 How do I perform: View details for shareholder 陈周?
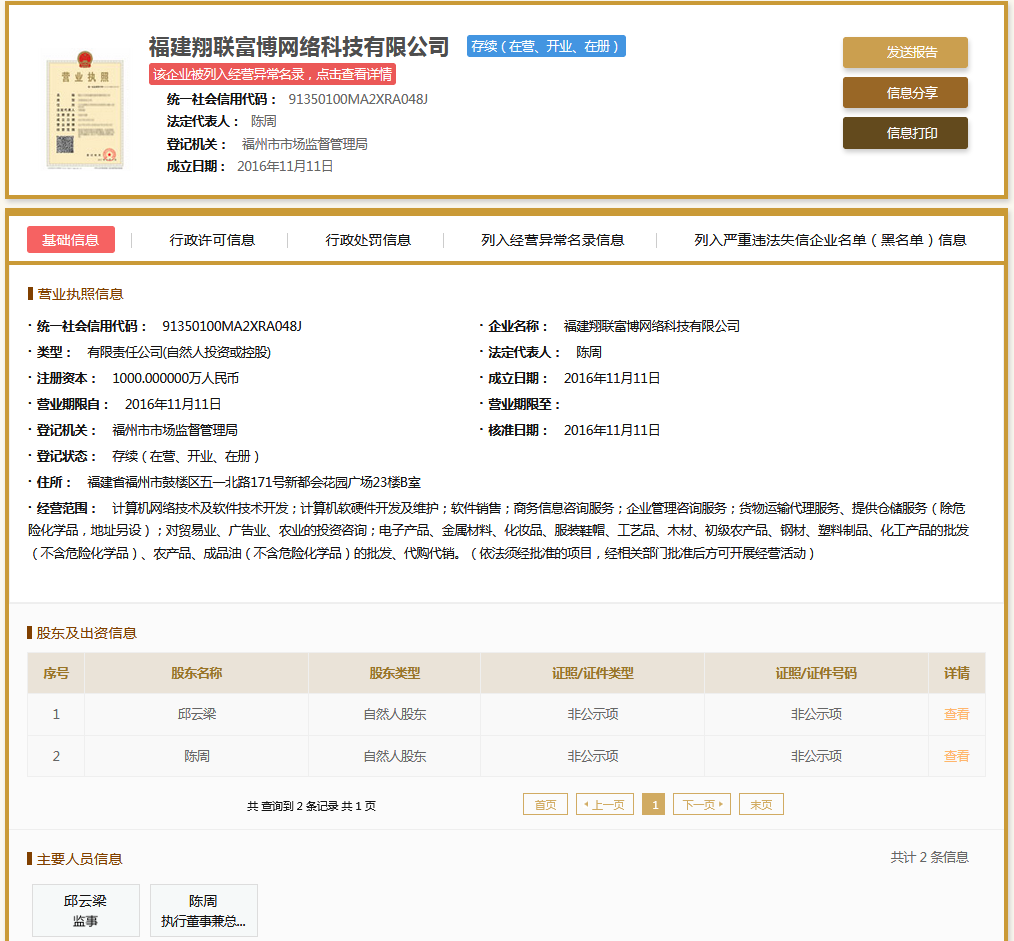(956, 756)
